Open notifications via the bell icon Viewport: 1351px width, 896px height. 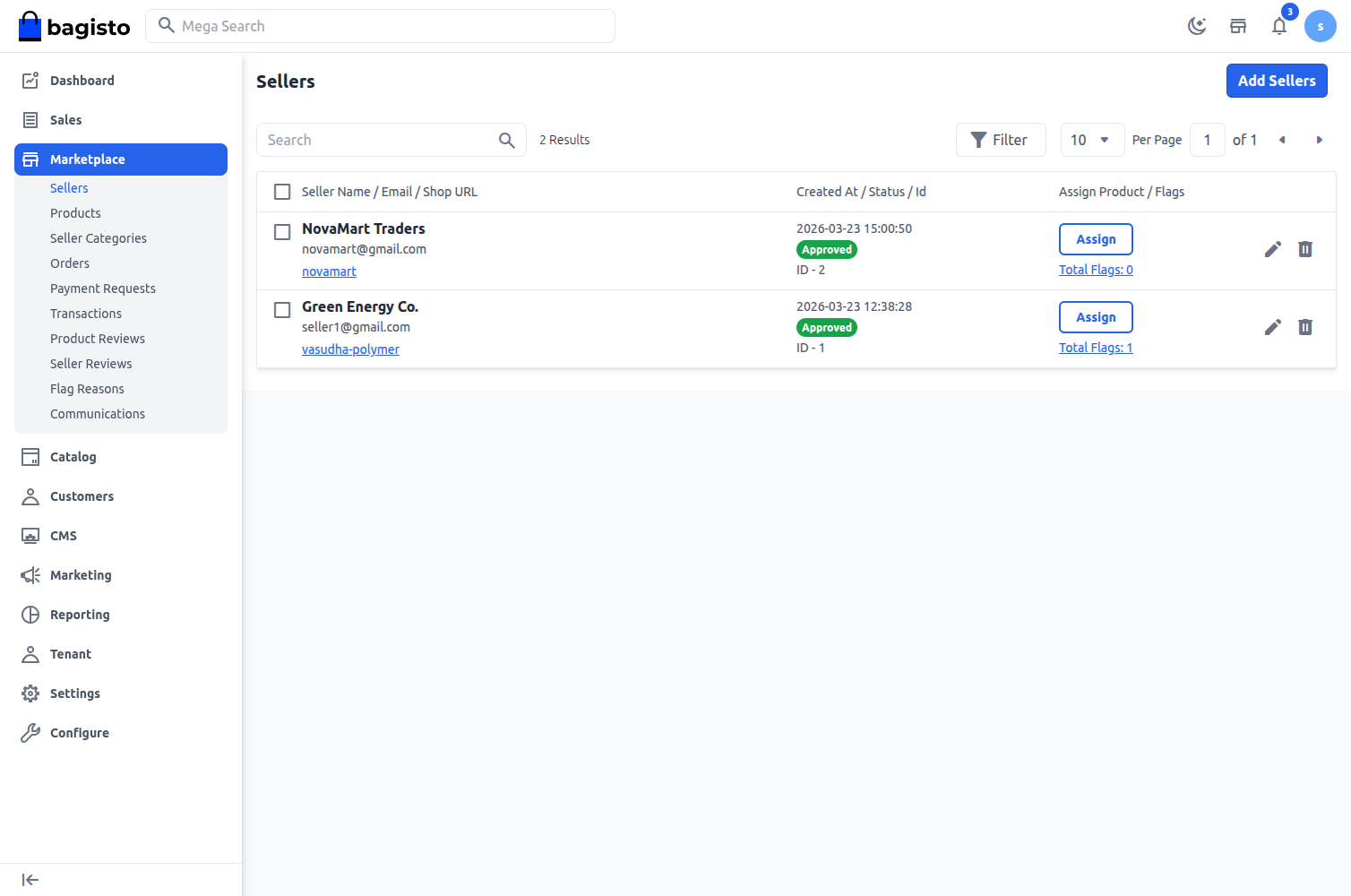[x=1278, y=27]
